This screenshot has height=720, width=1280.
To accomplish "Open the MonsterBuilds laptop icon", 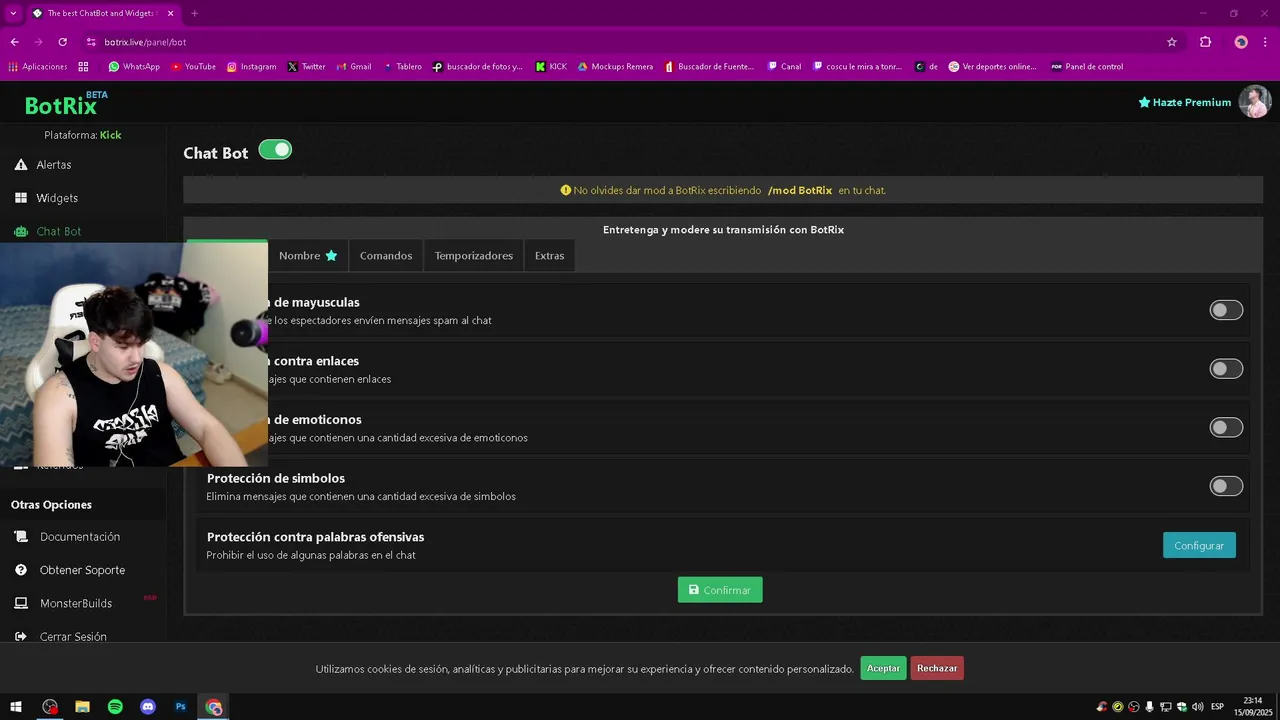I will [21, 603].
